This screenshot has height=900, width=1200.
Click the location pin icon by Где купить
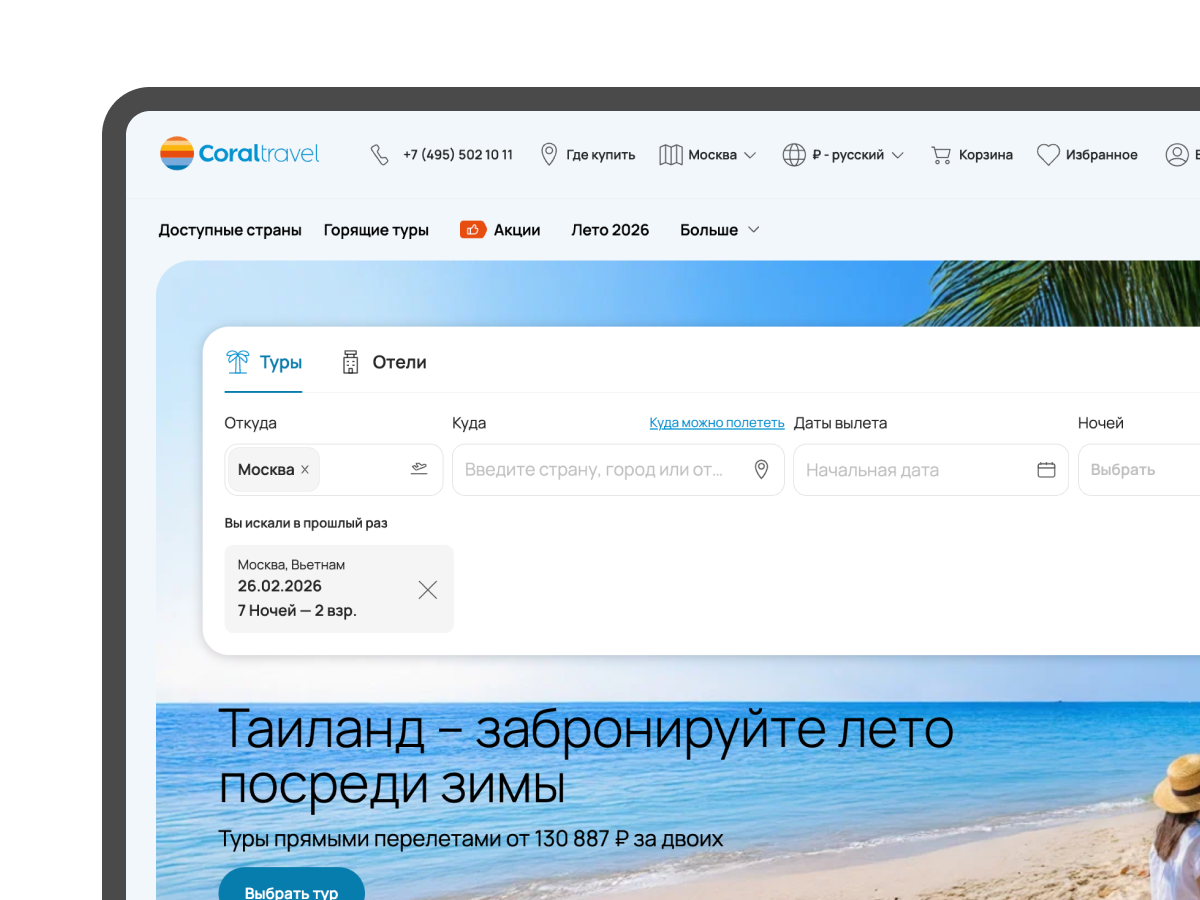[549, 155]
